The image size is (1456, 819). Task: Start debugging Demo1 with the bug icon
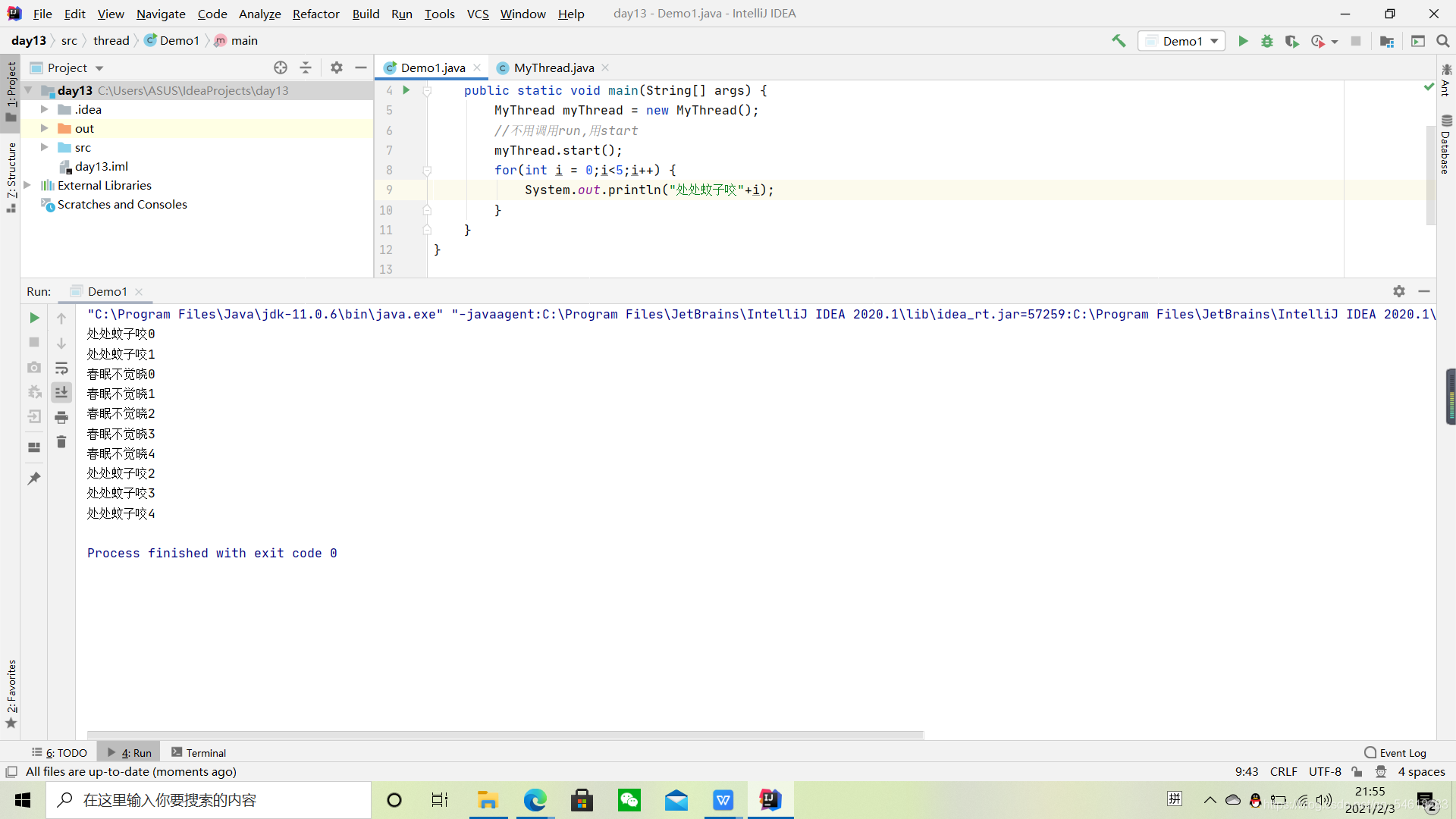[x=1267, y=41]
